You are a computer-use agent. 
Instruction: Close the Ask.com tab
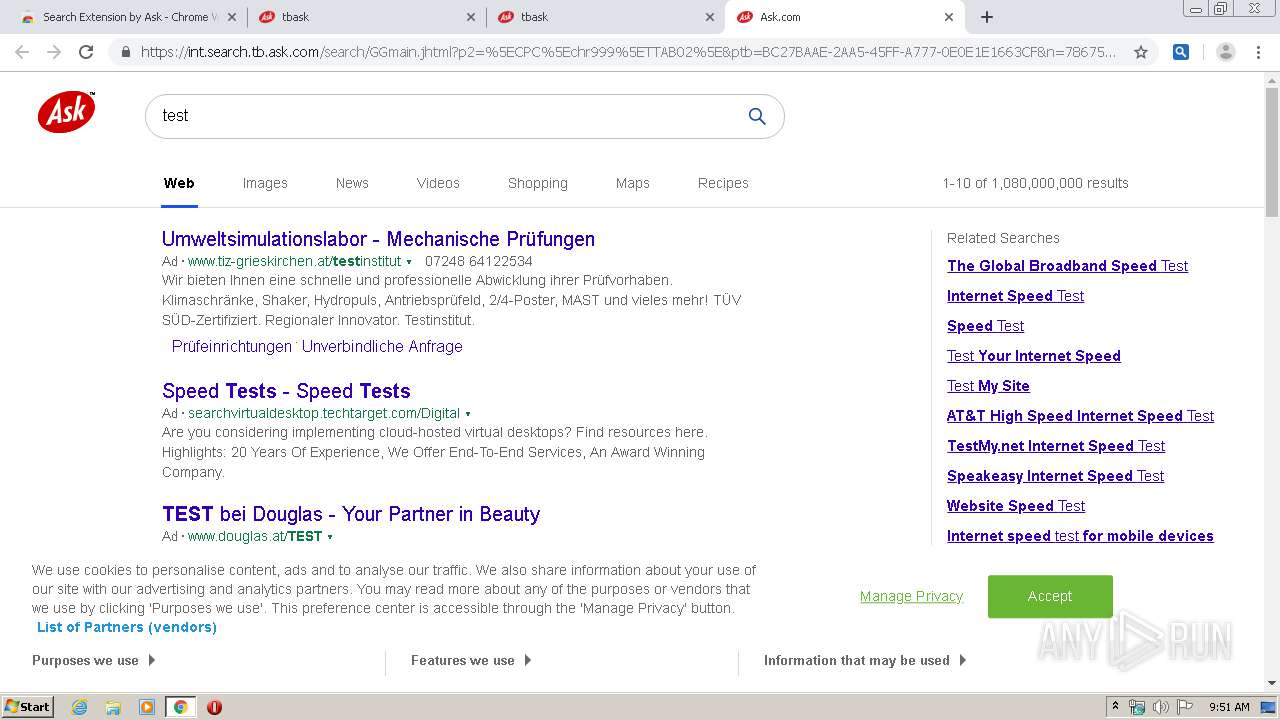949,17
